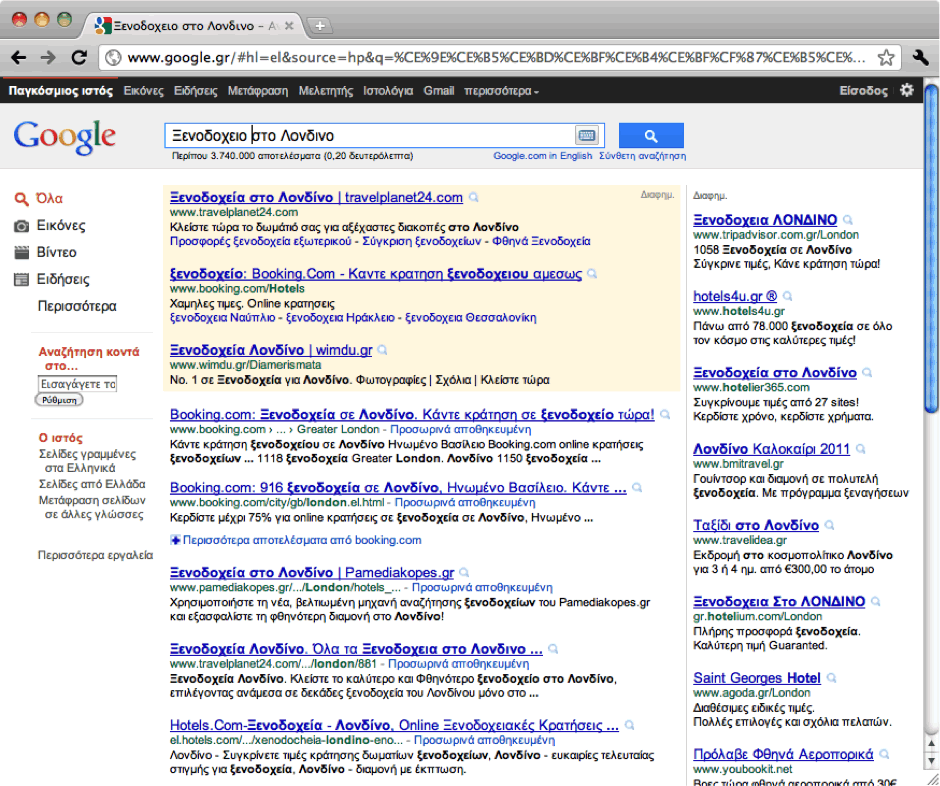
Task: Open Φθηνά Ξενοδοχεία sitelink in first ad
Action: tap(541, 241)
